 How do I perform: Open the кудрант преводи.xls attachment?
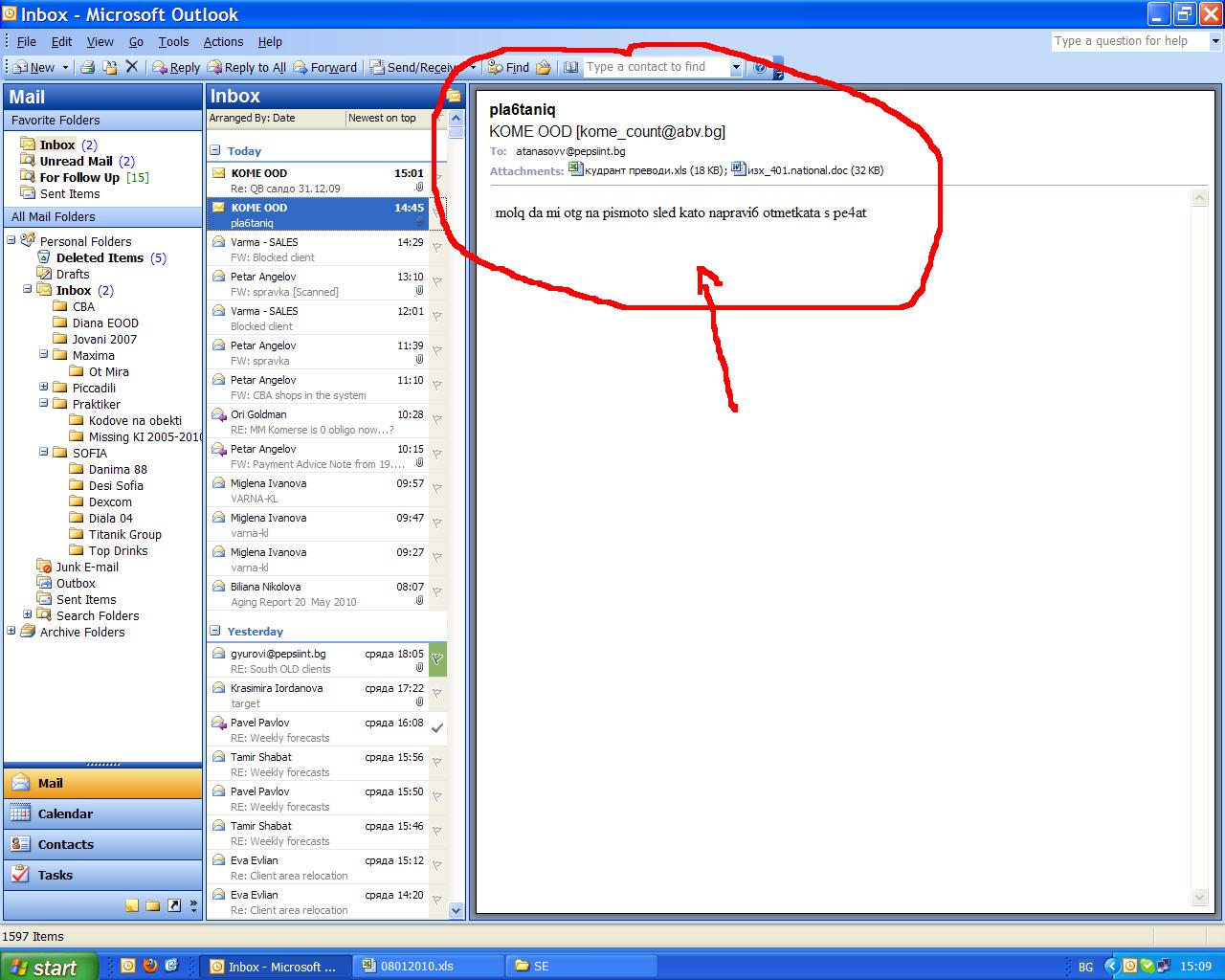637,170
